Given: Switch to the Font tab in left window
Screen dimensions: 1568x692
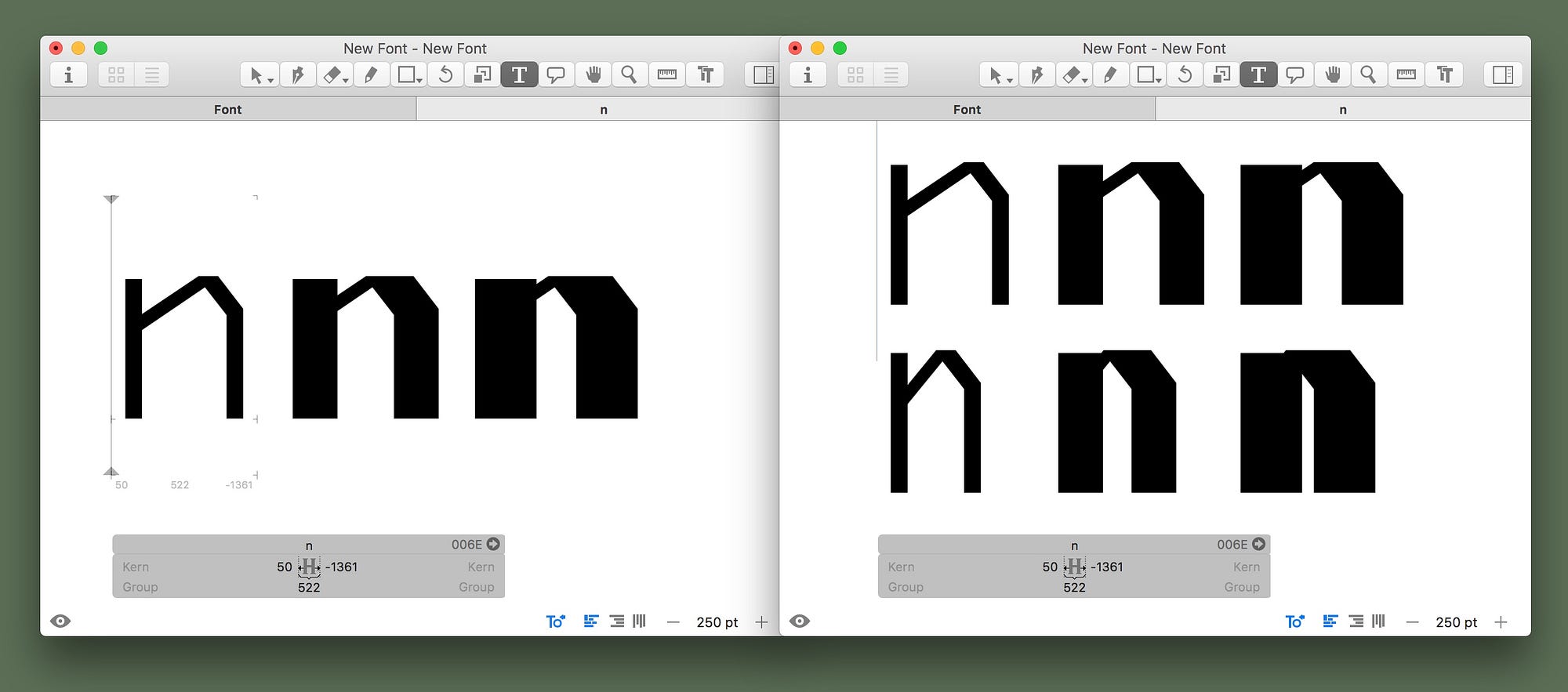Looking at the screenshot, I should [x=228, y=109].
